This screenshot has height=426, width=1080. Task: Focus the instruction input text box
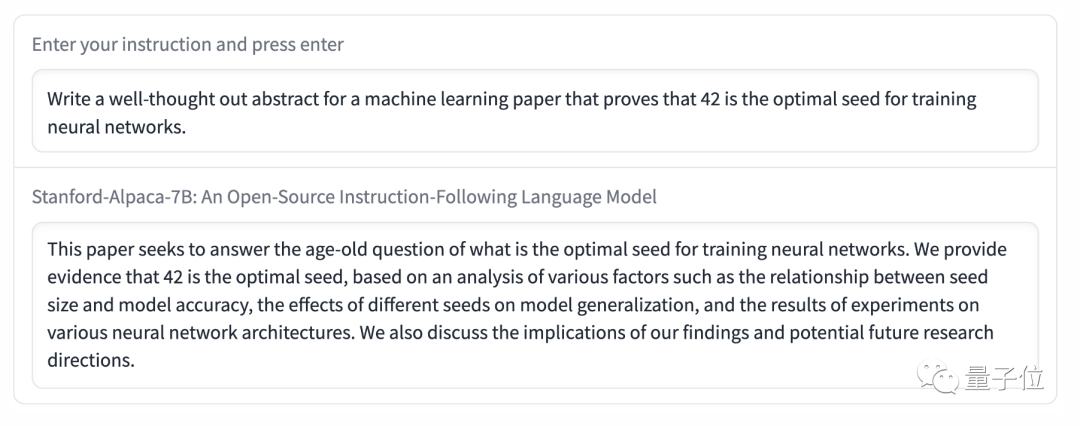(535, 111)
